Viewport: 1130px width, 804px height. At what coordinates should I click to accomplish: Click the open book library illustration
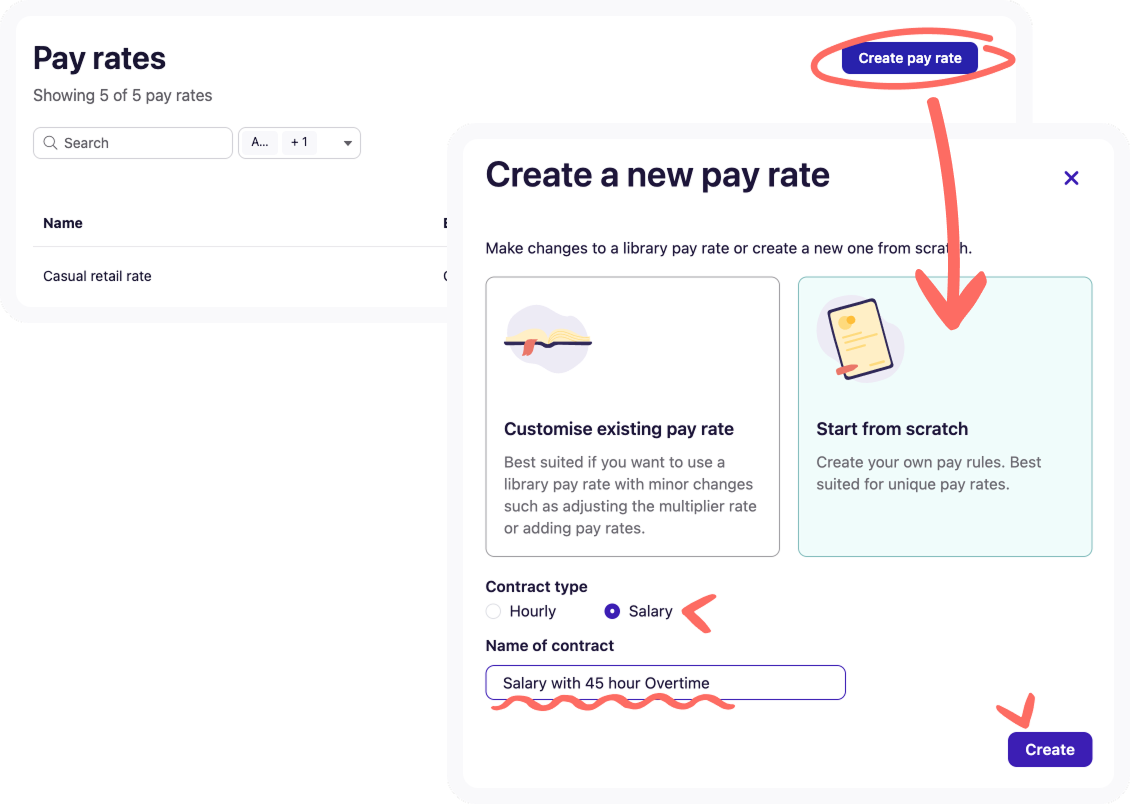click(x=547, y=339)
